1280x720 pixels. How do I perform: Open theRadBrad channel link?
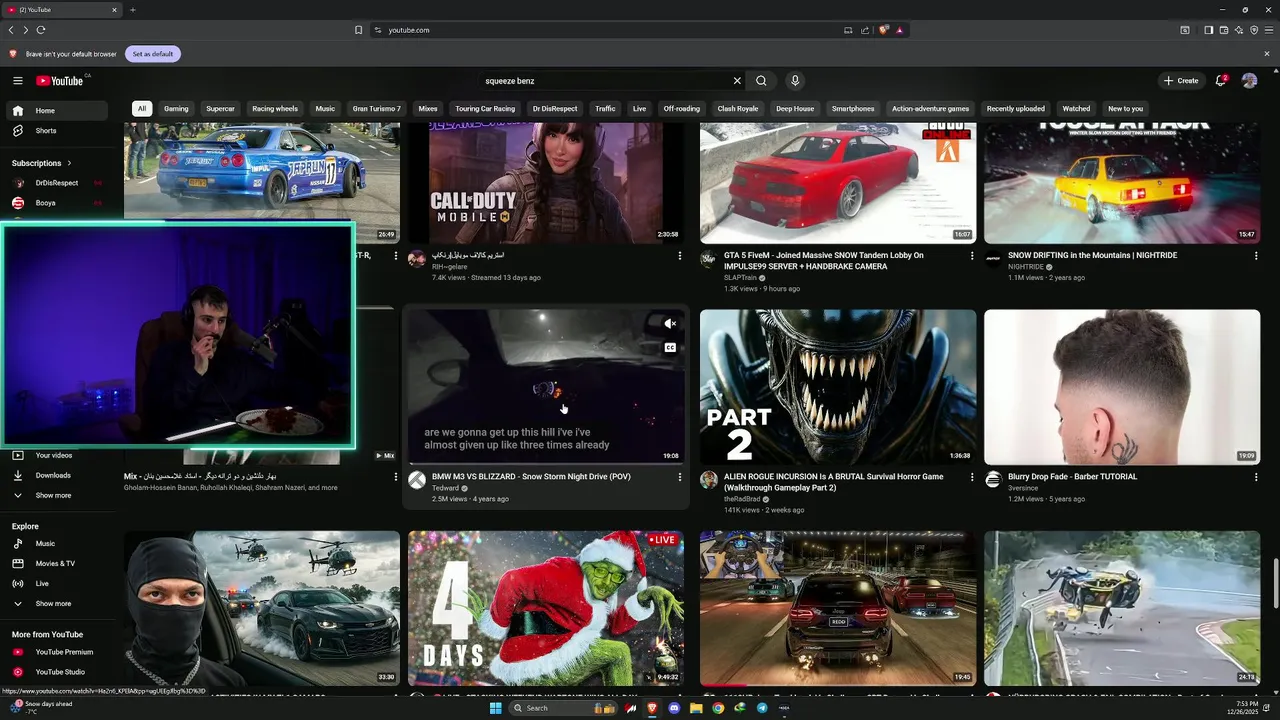coord(742,499)
